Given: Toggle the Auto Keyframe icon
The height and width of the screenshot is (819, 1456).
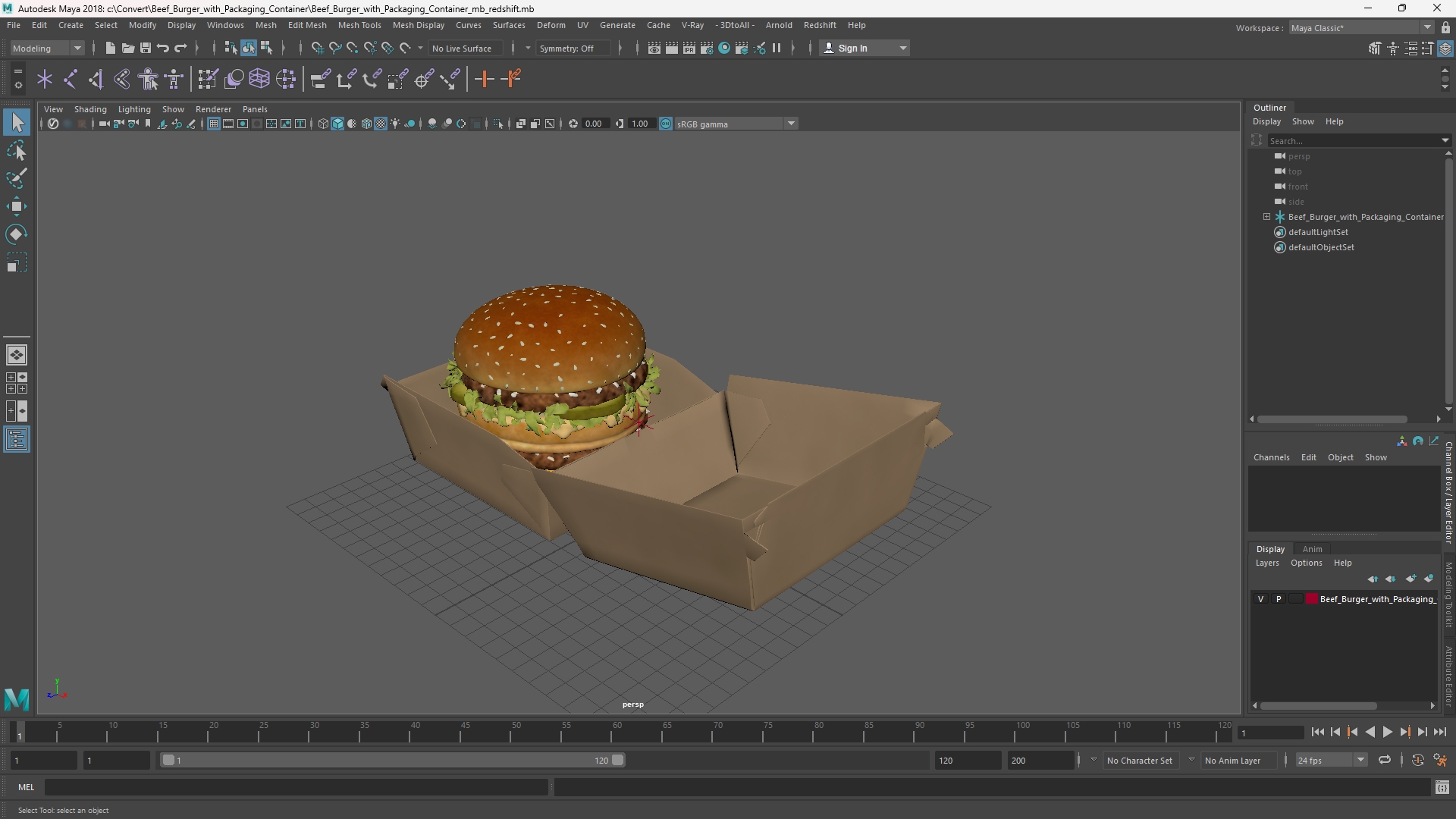Looking at the screenshot, I should click(x=1417, y=760).
